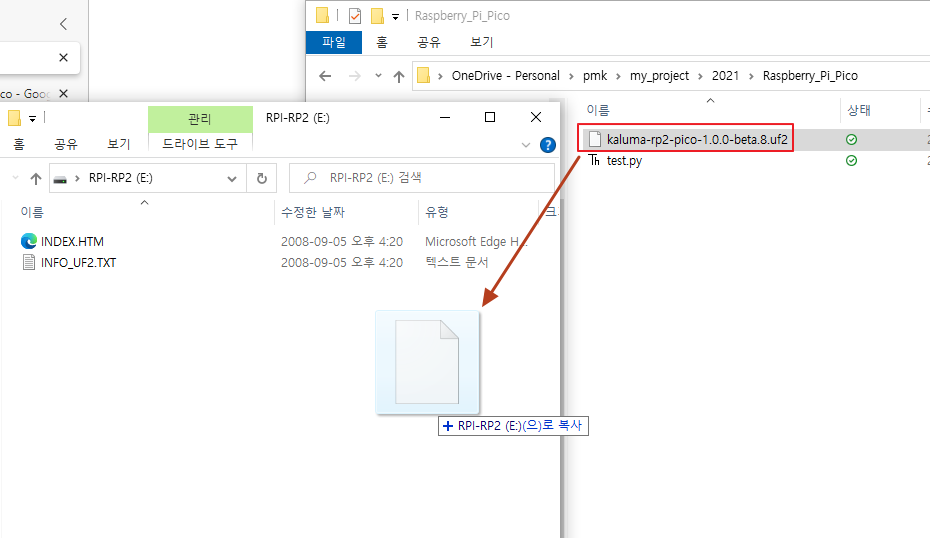
Task: Refresh the RPI-RP2 (E:) folder
Action: 262,178
